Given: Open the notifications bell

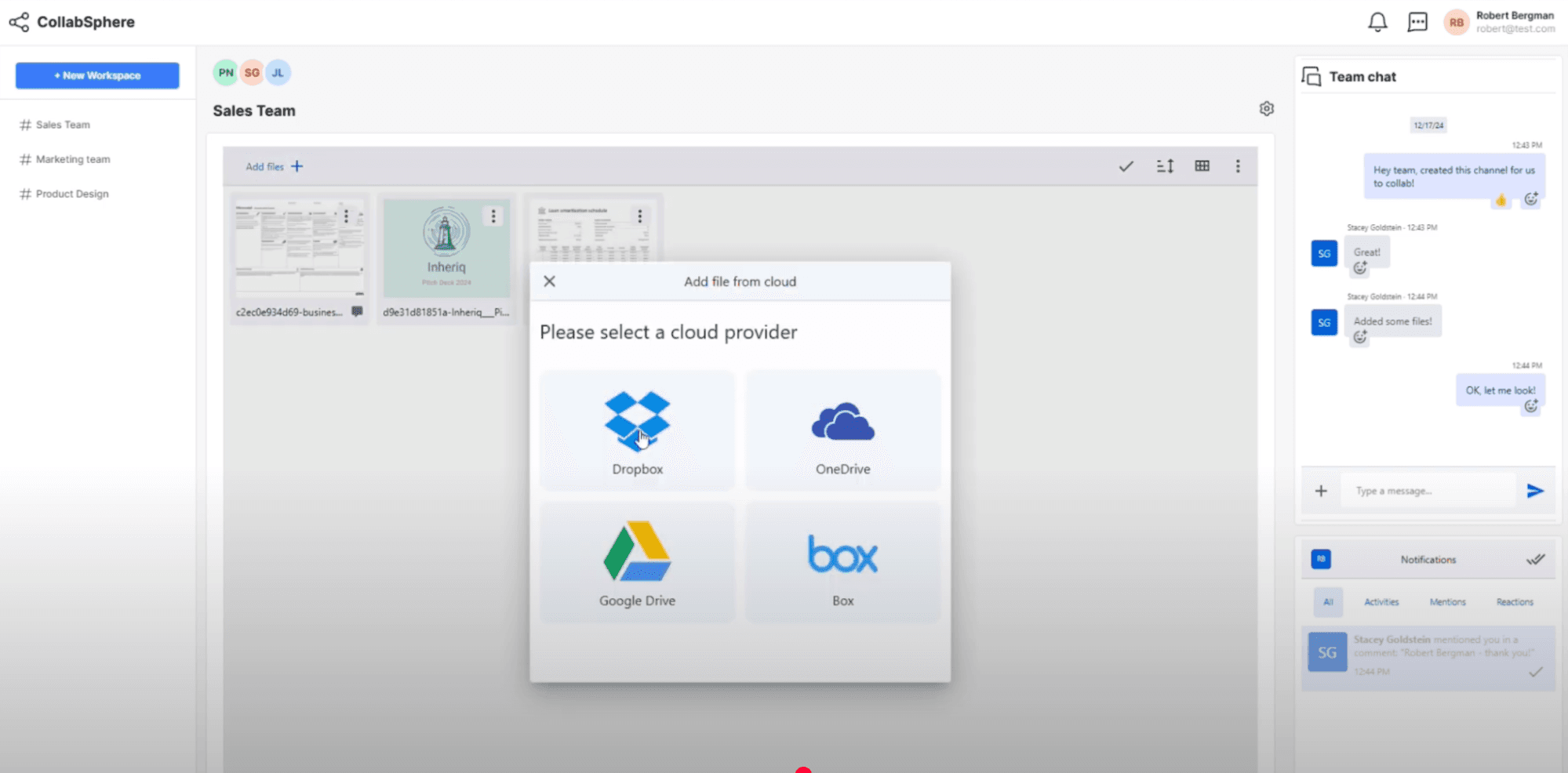Looking at the screenshot, I should click(x=1377, y=21).
